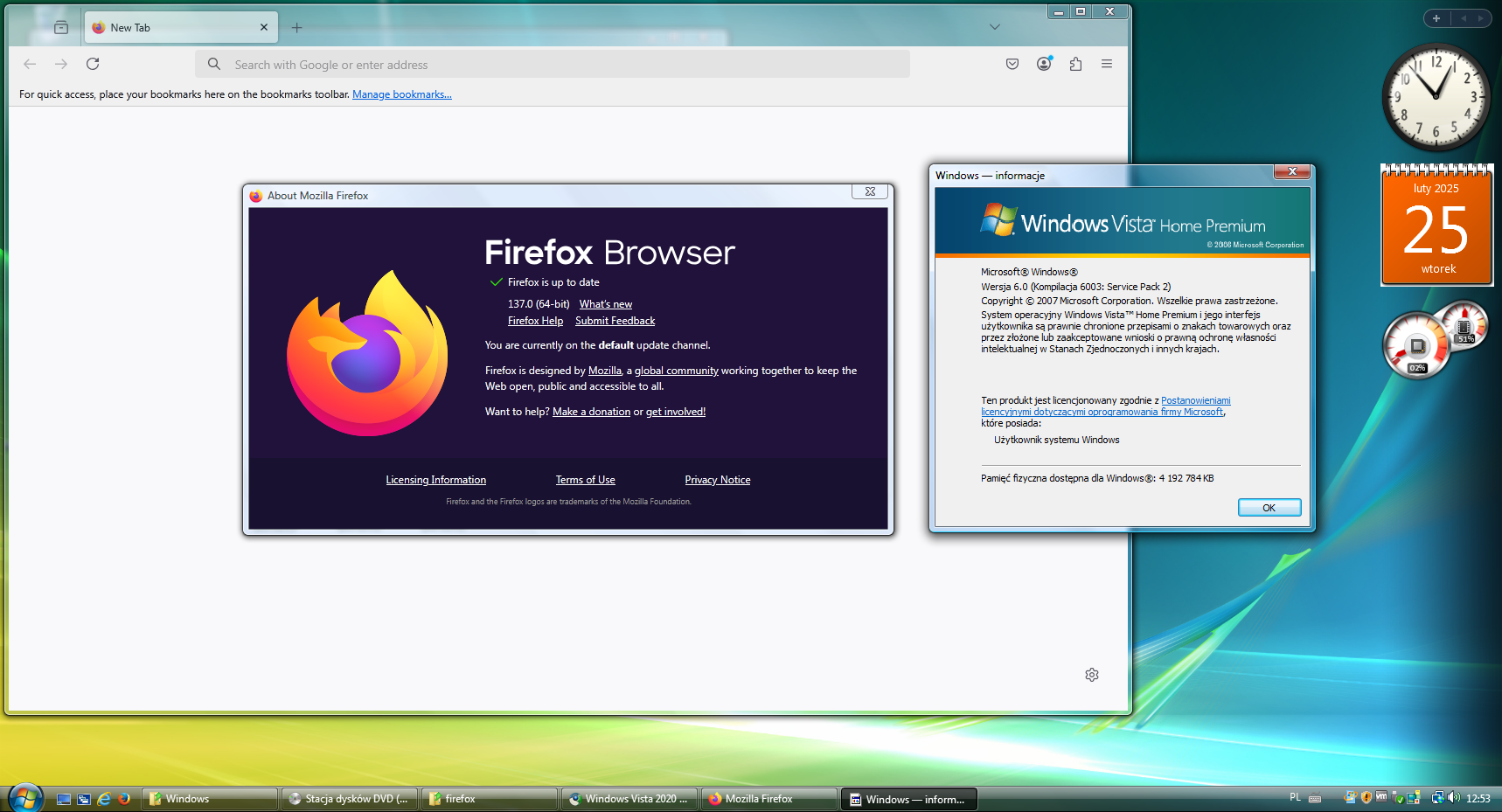Open the volume speaker tray icon
This screenshot has height=812, width=1502.
[1454, 797]
